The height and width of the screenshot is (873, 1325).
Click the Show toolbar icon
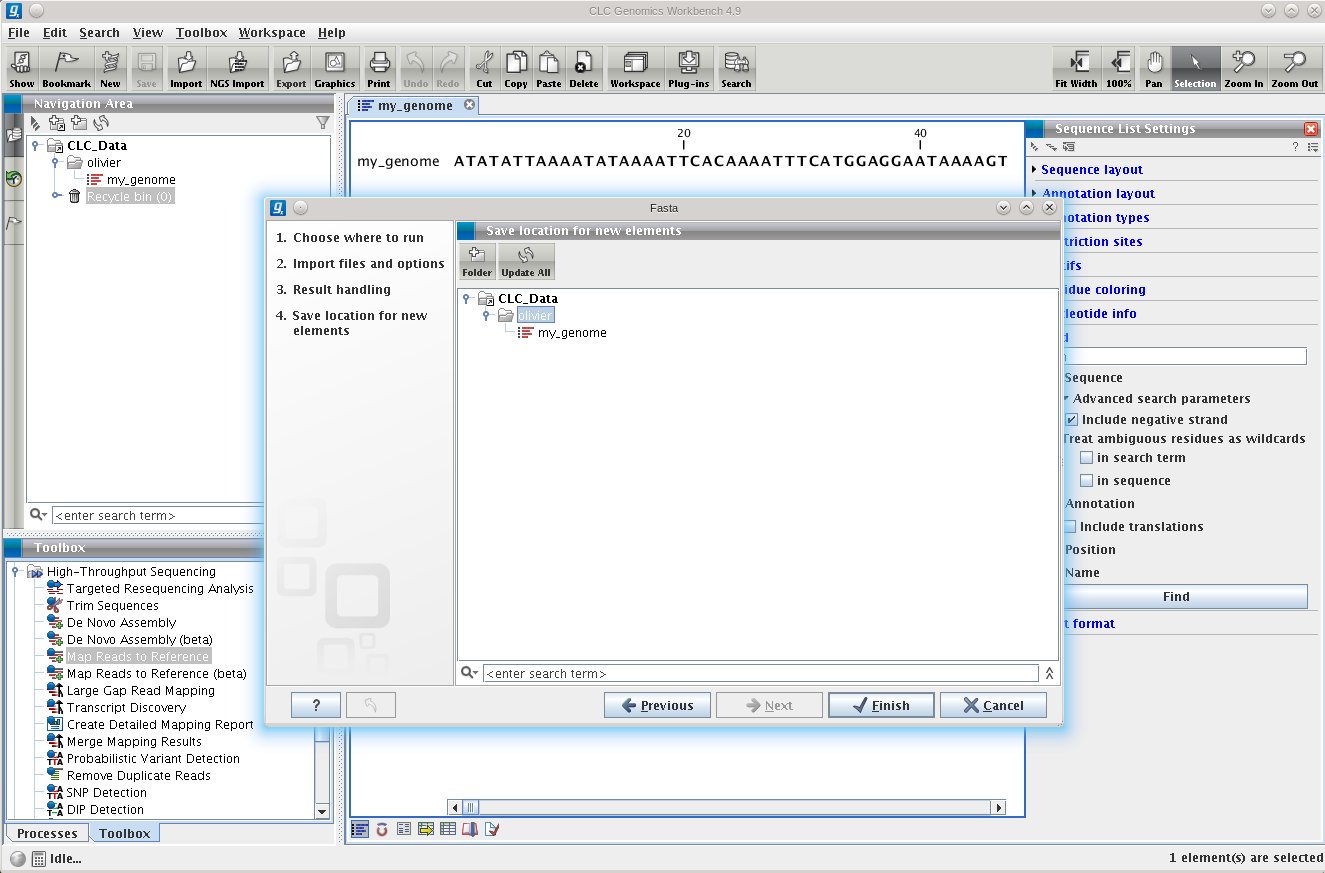point(21,69)
